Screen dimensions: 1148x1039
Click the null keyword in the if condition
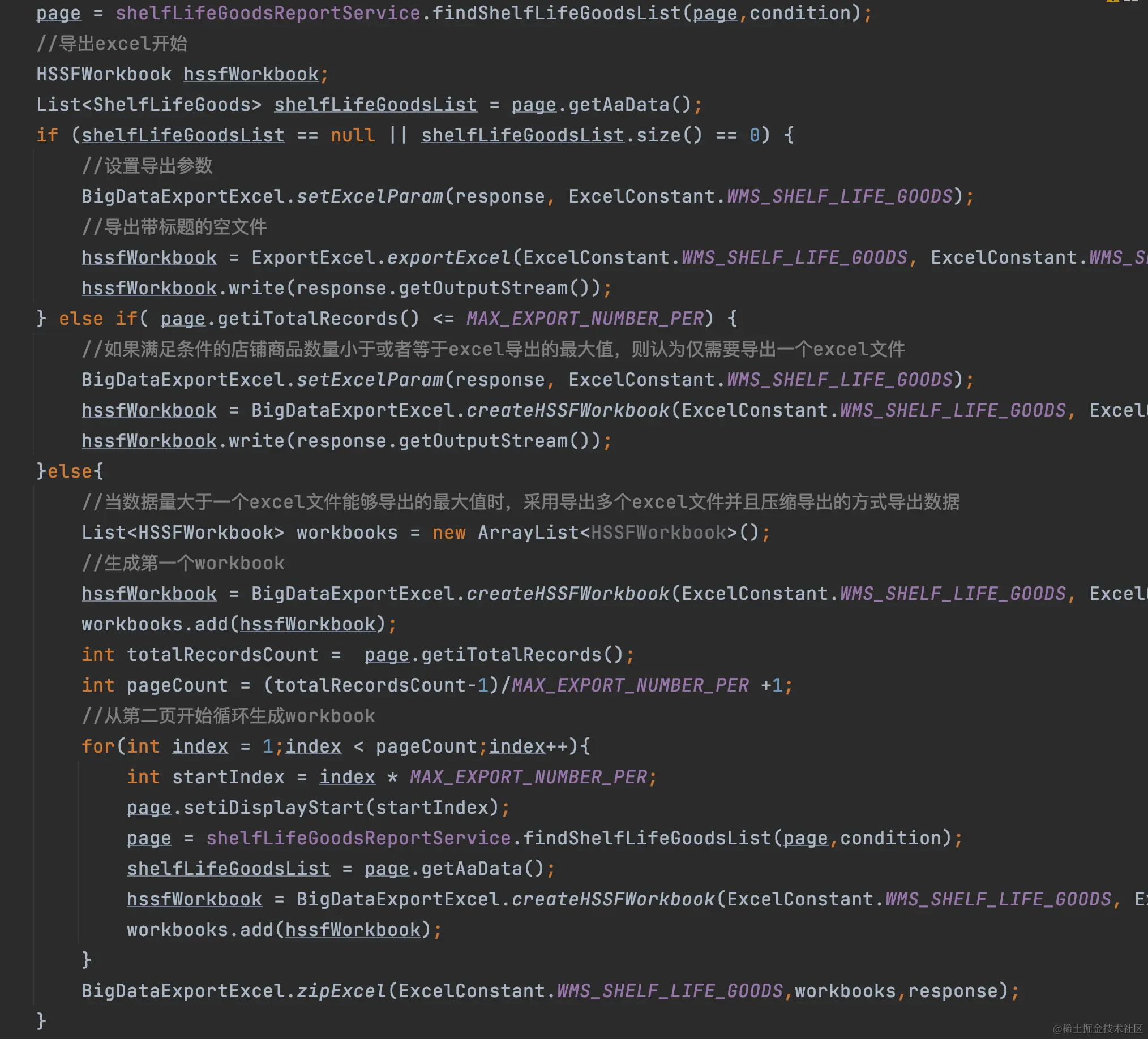coord(353,135)
